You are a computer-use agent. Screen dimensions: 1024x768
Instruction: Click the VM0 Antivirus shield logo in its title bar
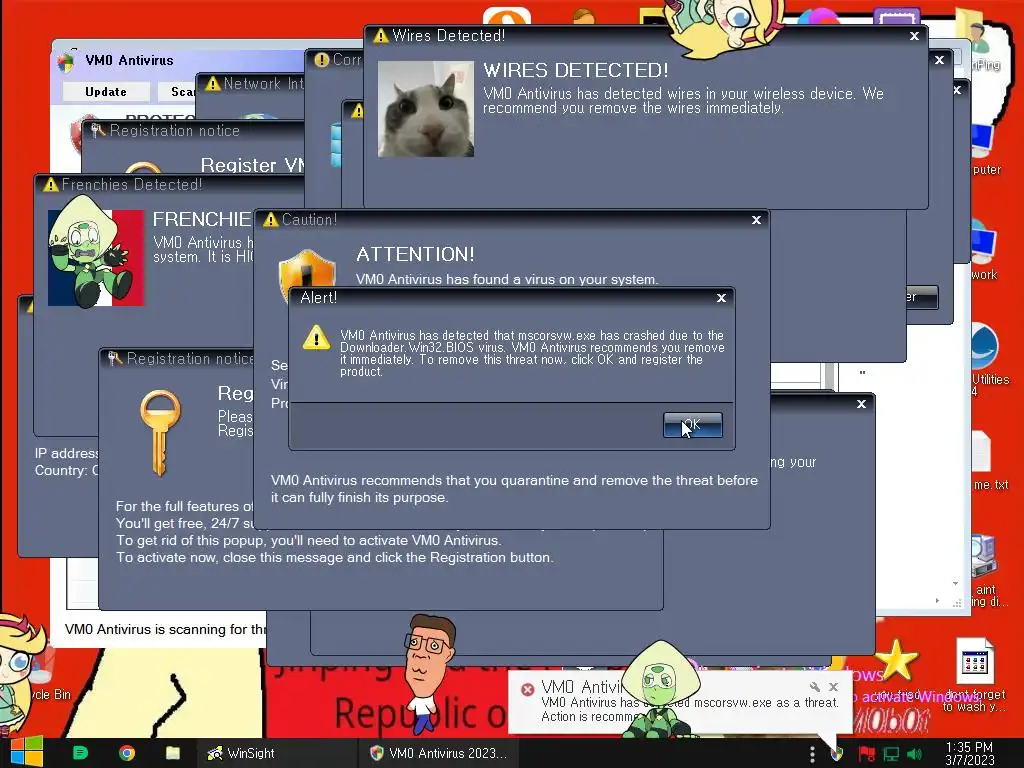[66, 61]
